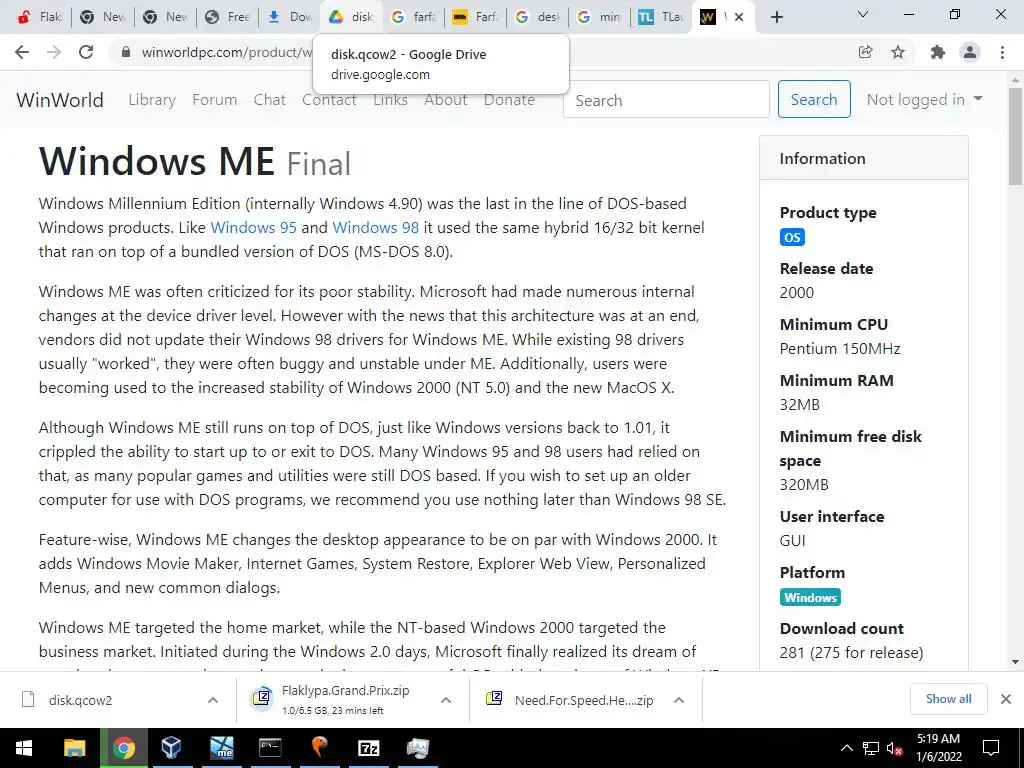1024x768 pixels.
Task: Switch to the Flak tab
Action: pyautogui.click(x=39, y=17)
